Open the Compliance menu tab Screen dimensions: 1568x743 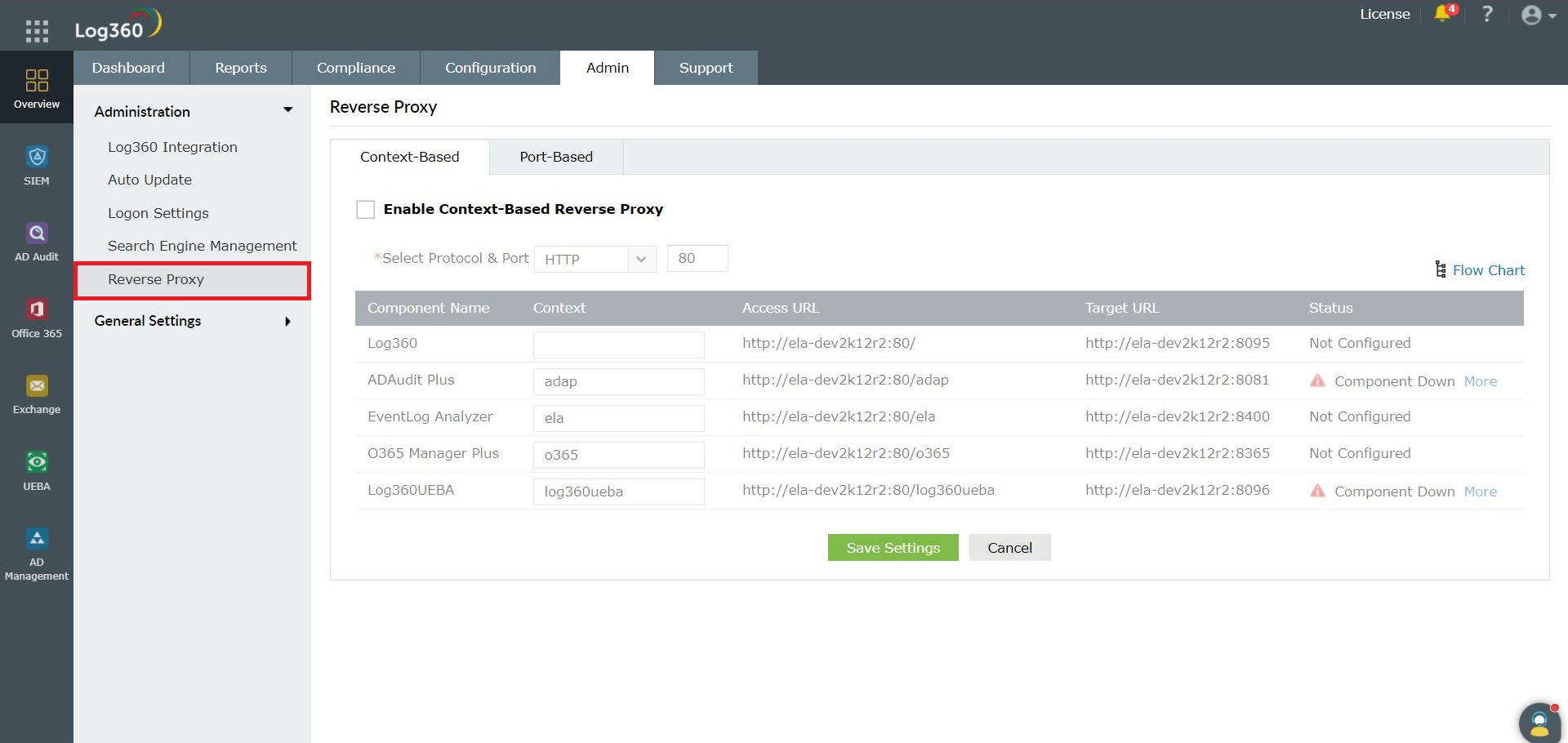[356, 67]
